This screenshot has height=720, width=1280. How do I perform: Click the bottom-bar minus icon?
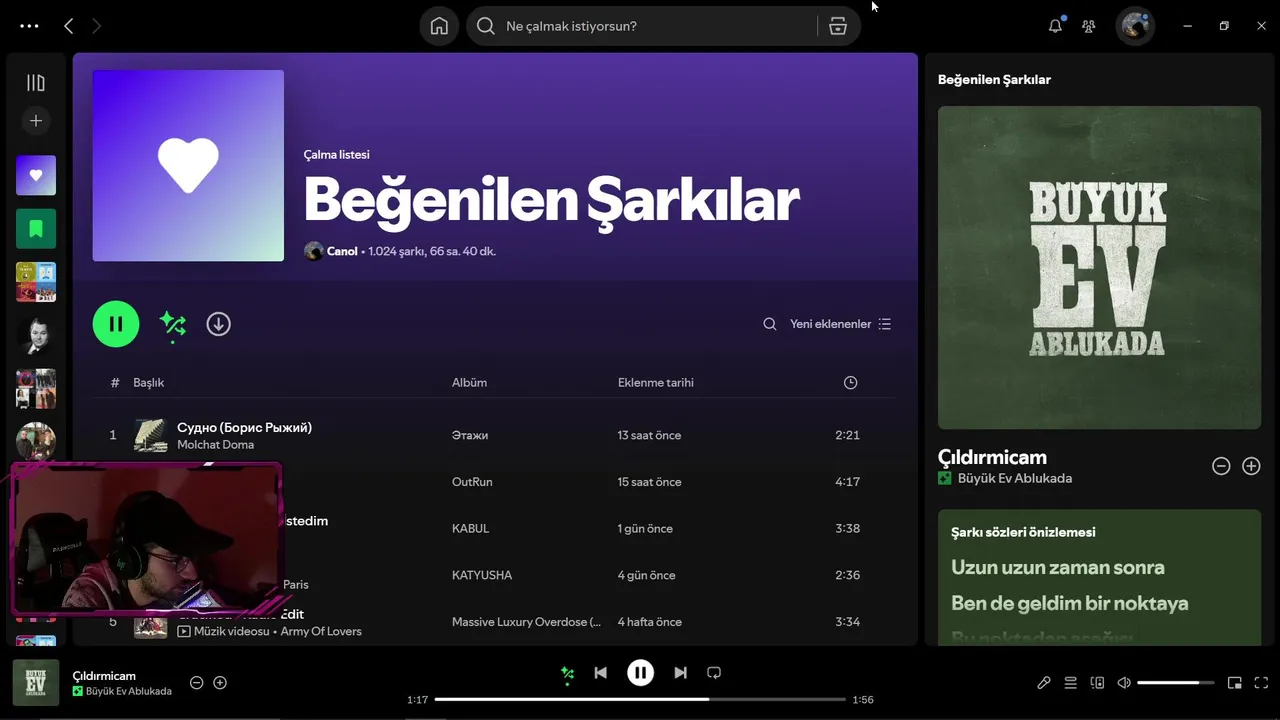click(x=196, y=683)
